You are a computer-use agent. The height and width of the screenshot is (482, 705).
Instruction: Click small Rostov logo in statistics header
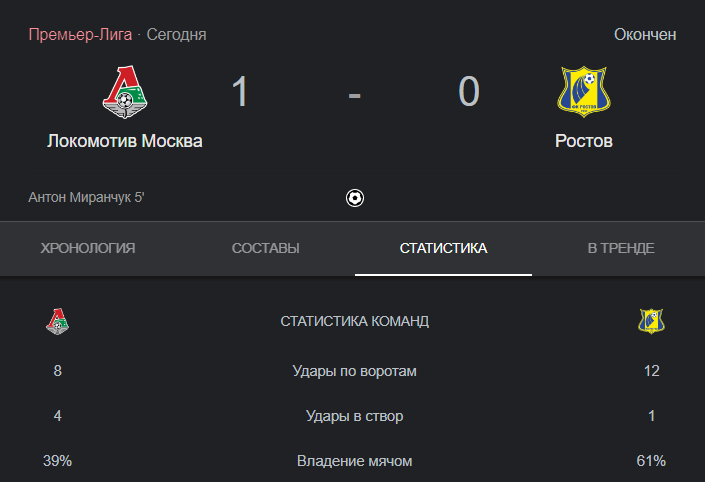pos(652,321)
